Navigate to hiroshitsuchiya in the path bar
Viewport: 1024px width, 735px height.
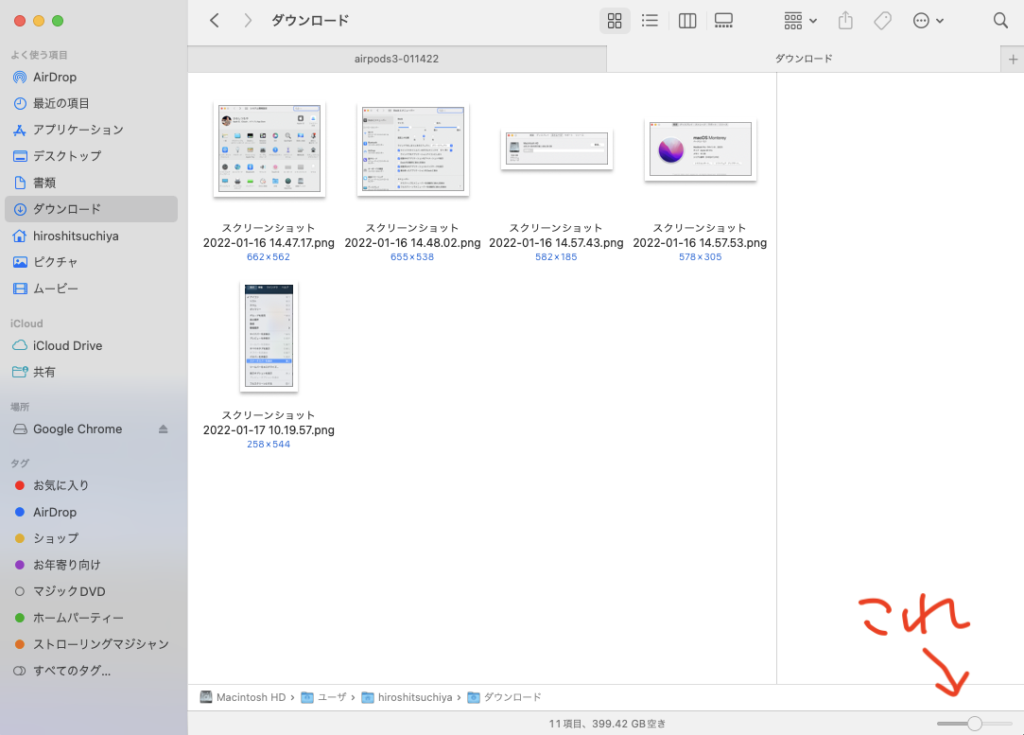[x=413, y=697]
